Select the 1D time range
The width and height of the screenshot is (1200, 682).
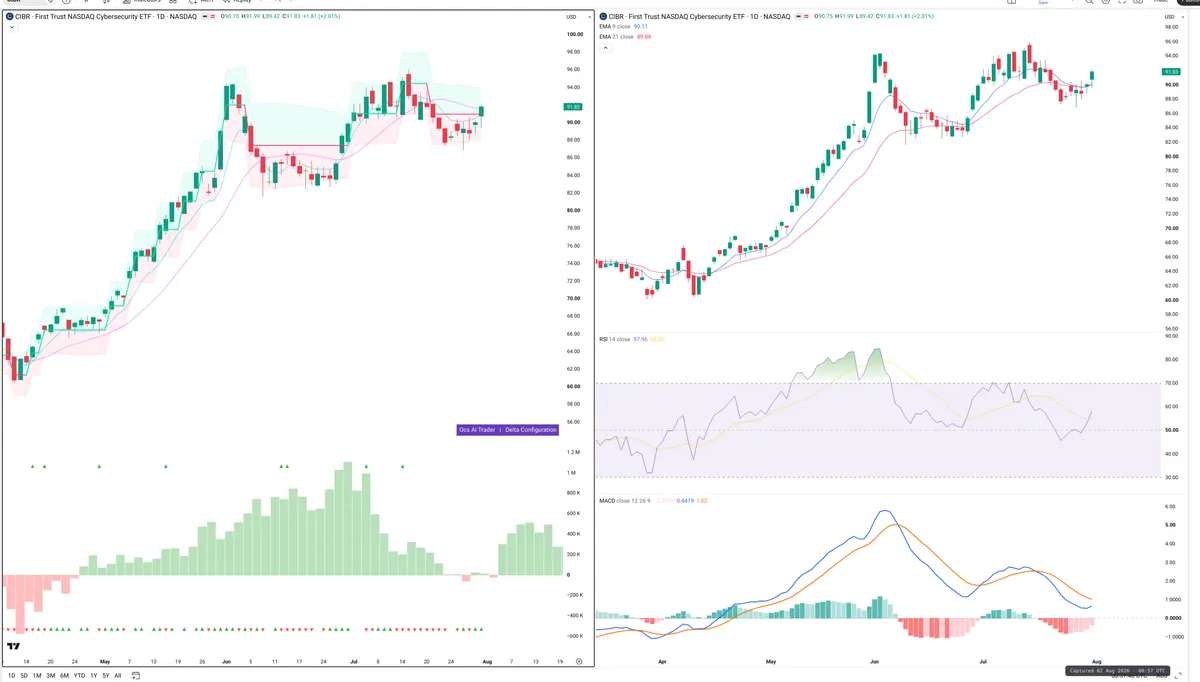tap(12, 675)
